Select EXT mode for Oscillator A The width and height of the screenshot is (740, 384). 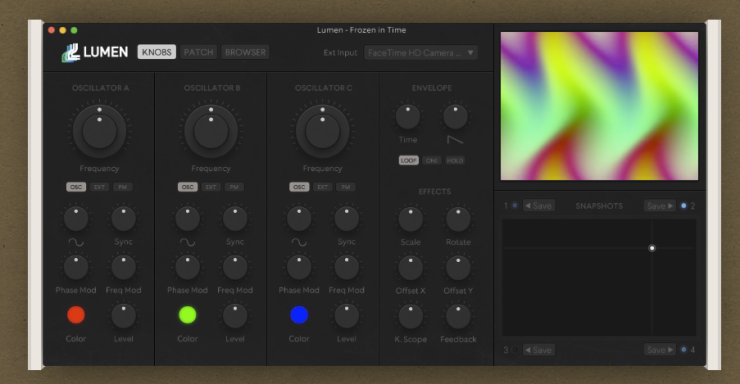pos(99,187)
